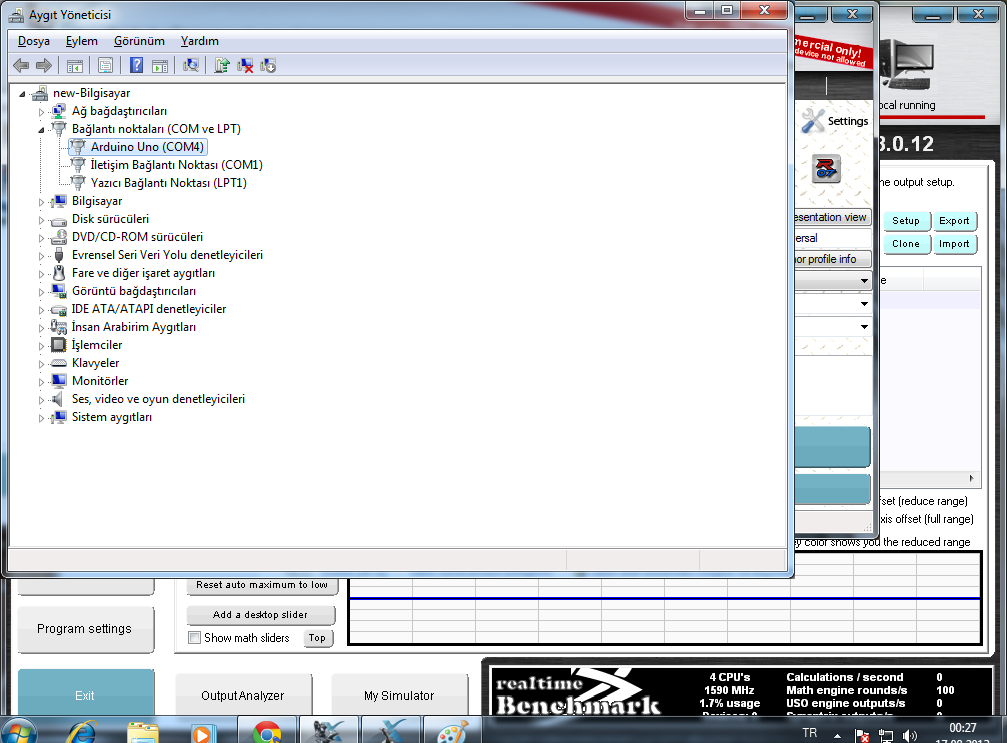The image size is (1007, 743).
Task: Click the Import button
Action: click(954, 244)
